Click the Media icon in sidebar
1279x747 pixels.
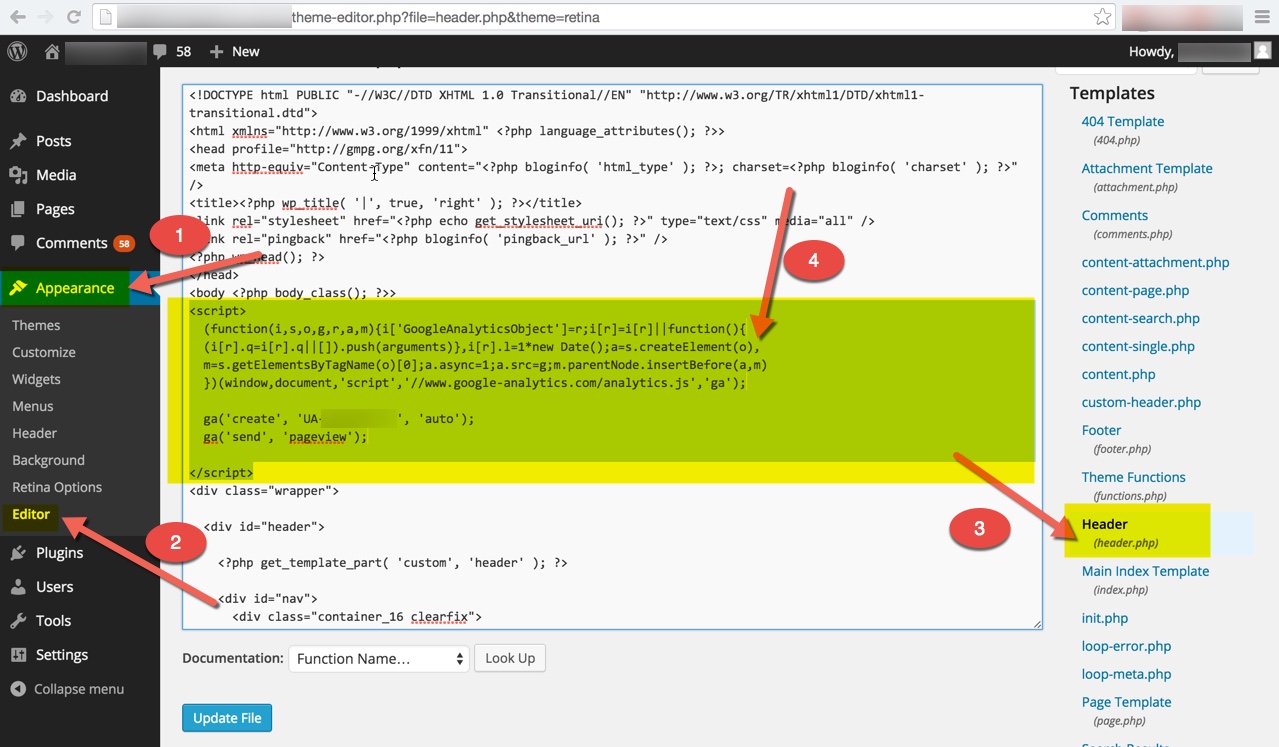click(18, 175)
